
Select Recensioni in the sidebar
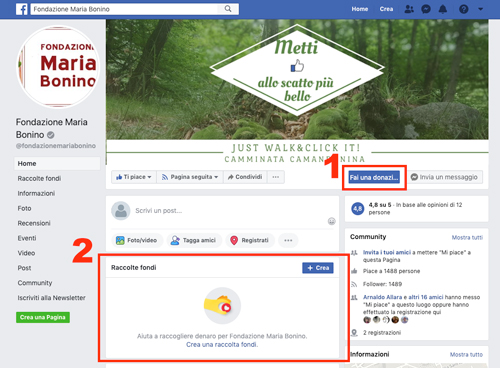coord(34,223)
